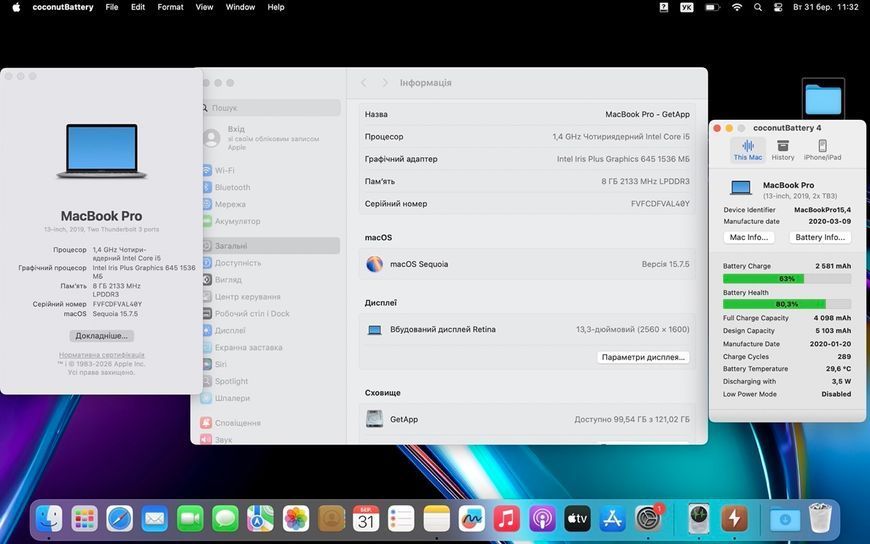
Task: Open the Mail app in the dock
Action: (155, 519)
